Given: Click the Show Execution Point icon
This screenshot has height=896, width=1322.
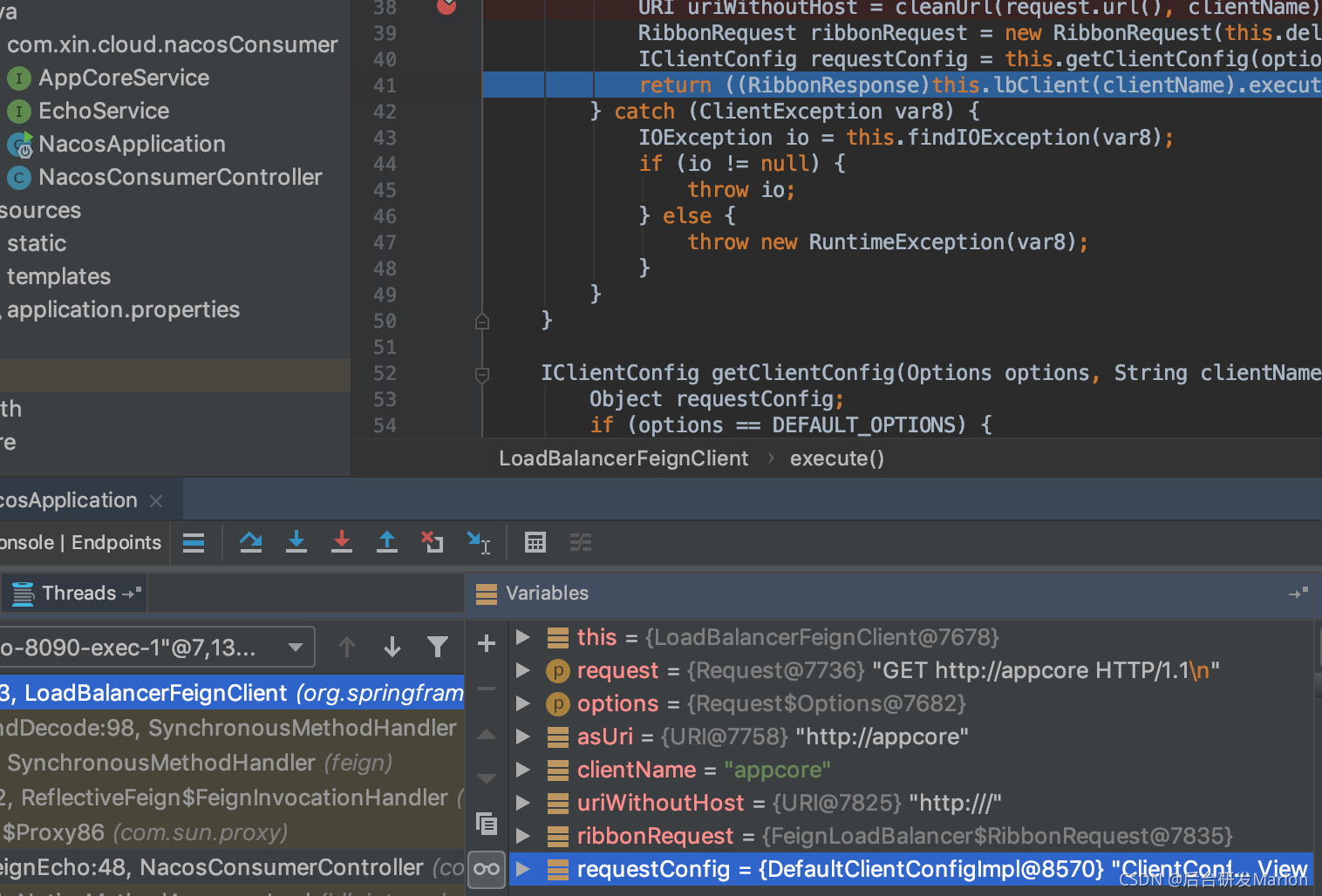Looking at the screenshot, I should pos(194,543).
